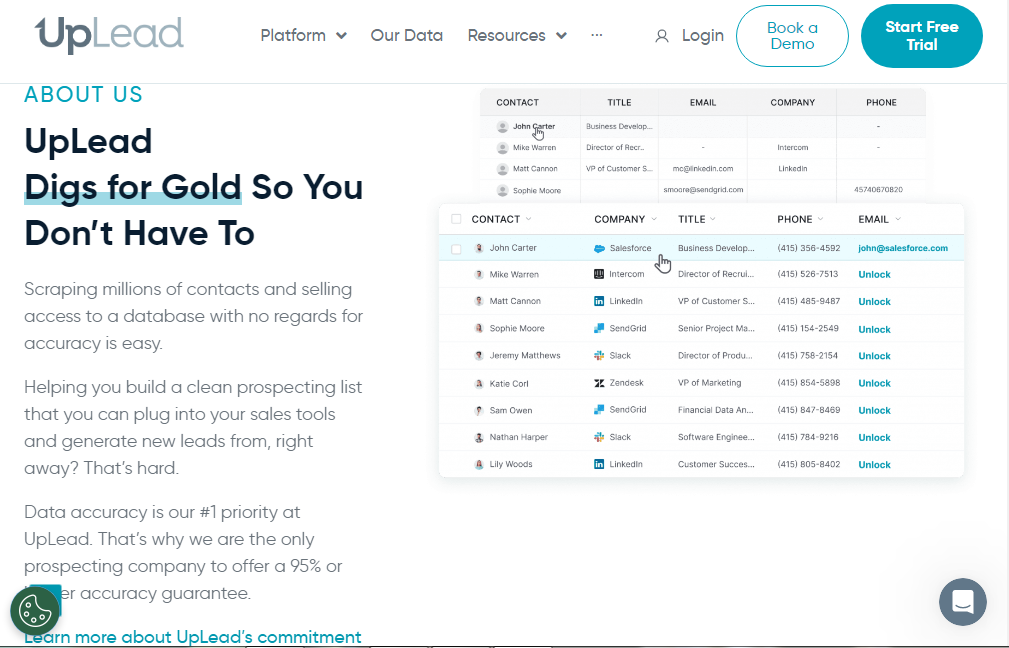Image resolution: width=1009 pixels, height=648 pixels.
Task: Click Matt Cannon's avatar in upper table
Action: tap(503, 169)
